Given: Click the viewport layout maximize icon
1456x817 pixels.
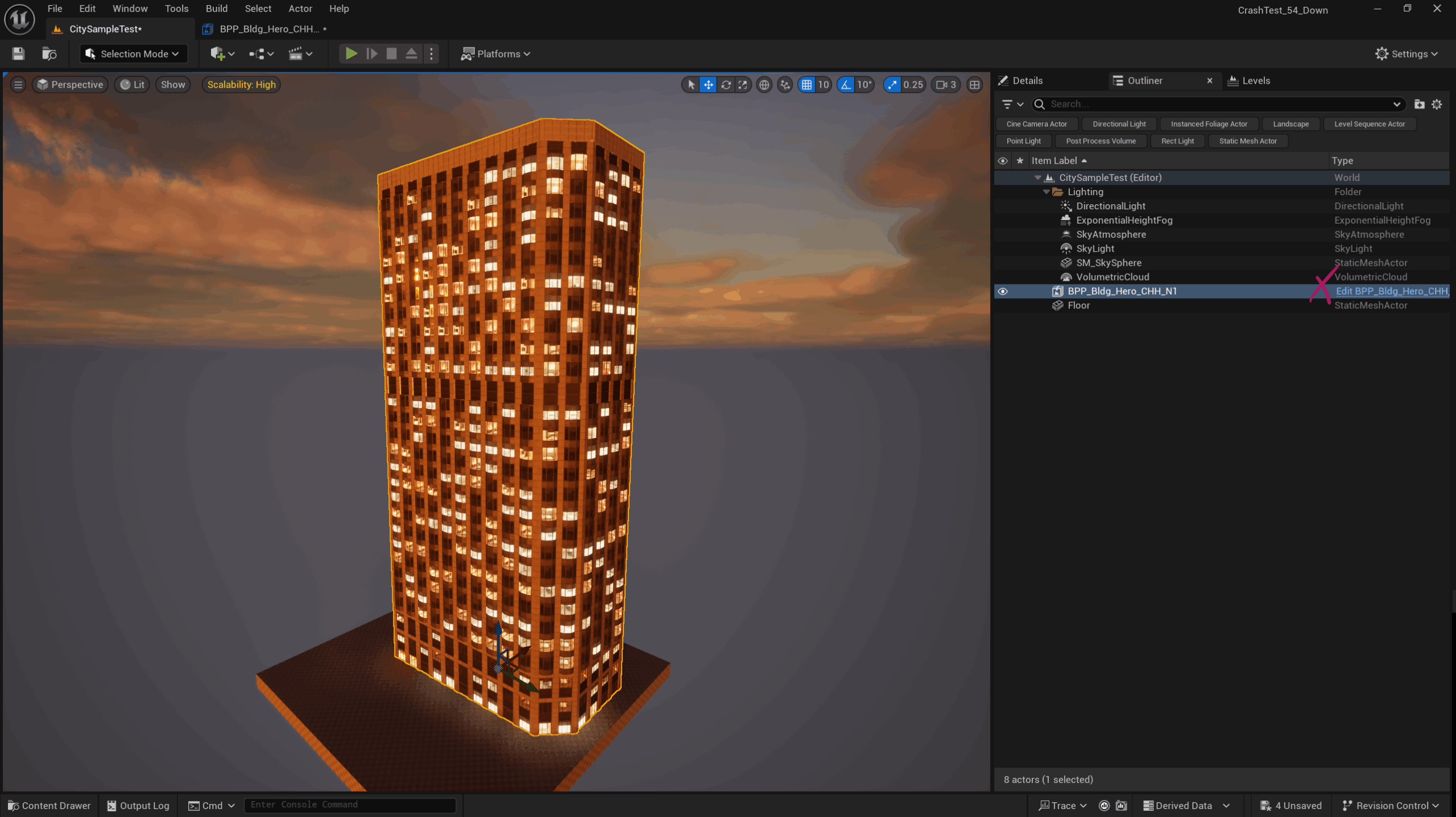Looking at the screenshot, I should click(974, 85).
